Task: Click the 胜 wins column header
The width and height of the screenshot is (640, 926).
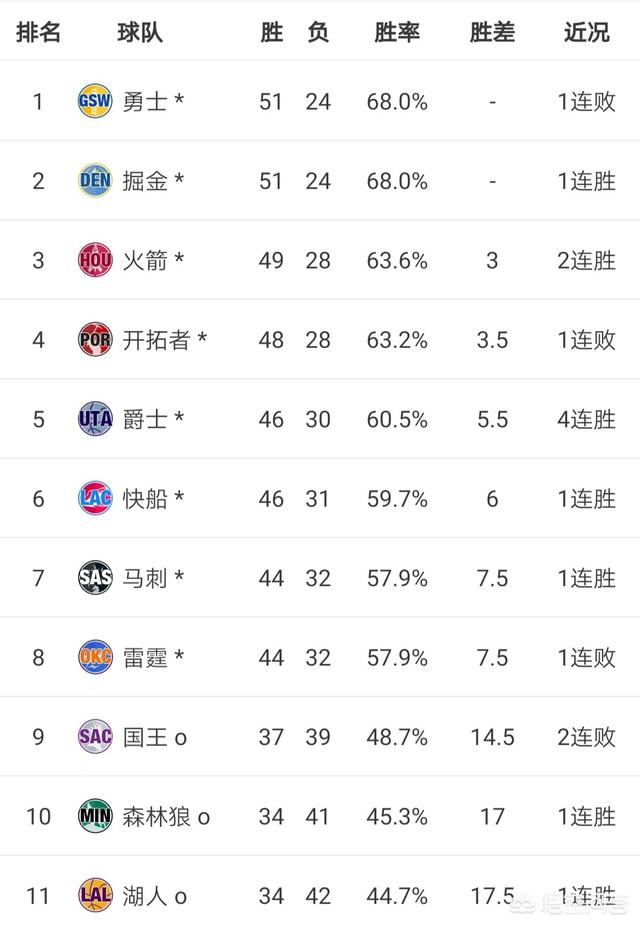Action: (271, 32)
